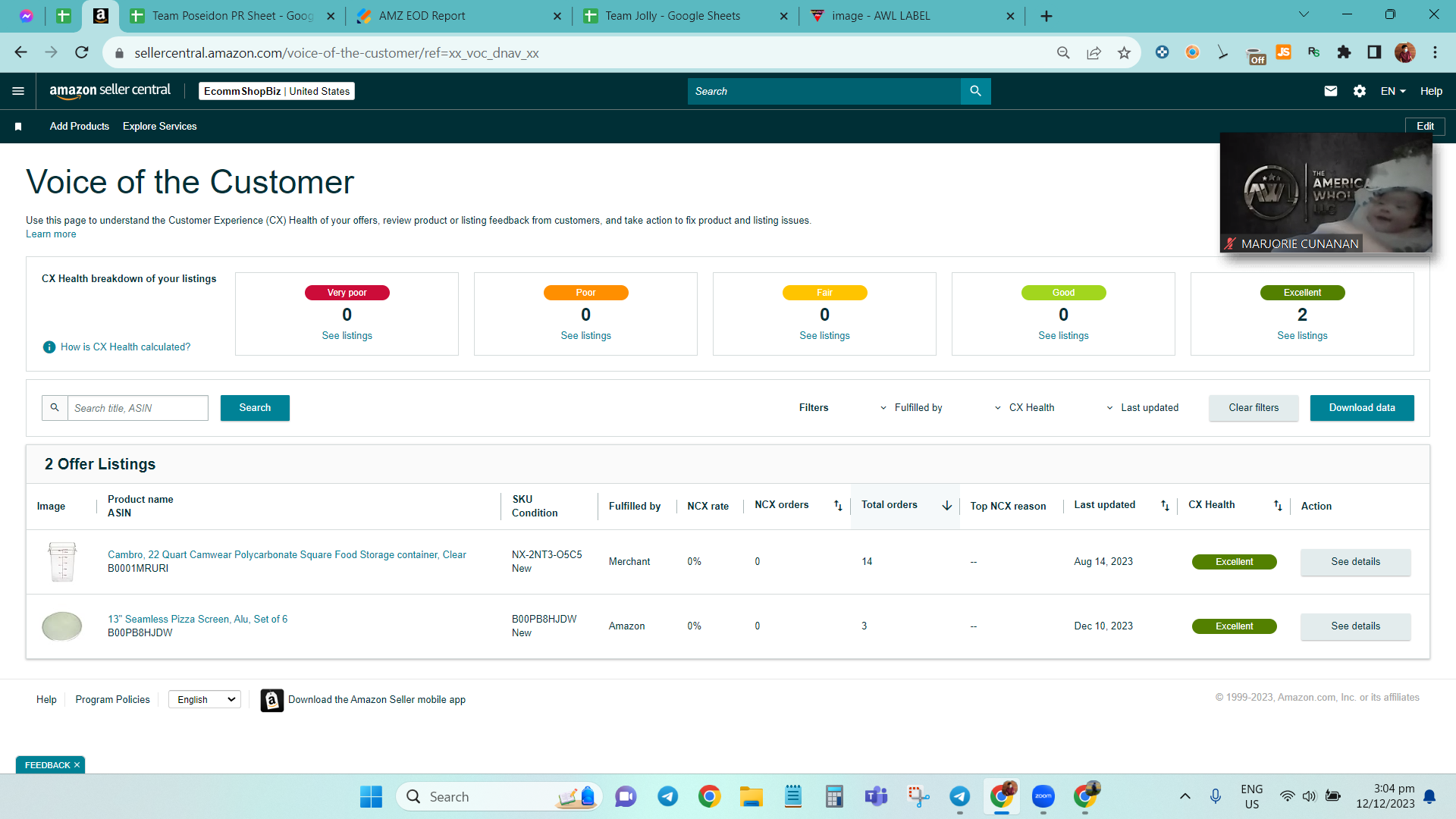Screen dimensions: 1456x819
Task: Sort by Last updated arrows
Action: [1165, 506]
